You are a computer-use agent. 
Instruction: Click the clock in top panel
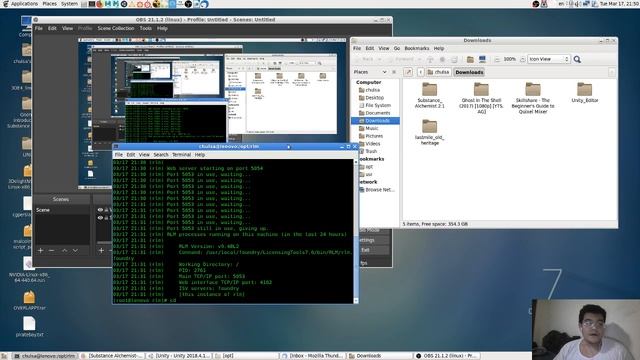619,4
